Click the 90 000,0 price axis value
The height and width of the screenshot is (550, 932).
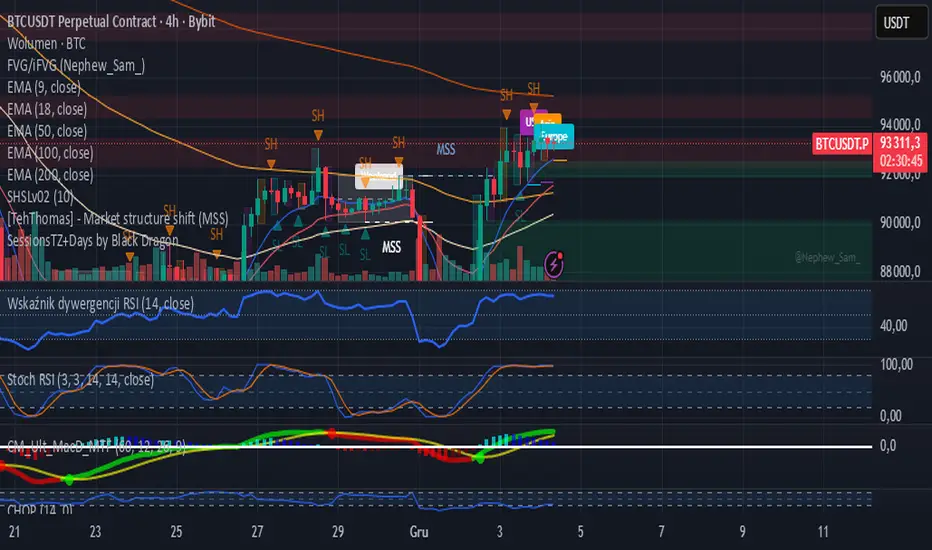(x=899, y=222)
